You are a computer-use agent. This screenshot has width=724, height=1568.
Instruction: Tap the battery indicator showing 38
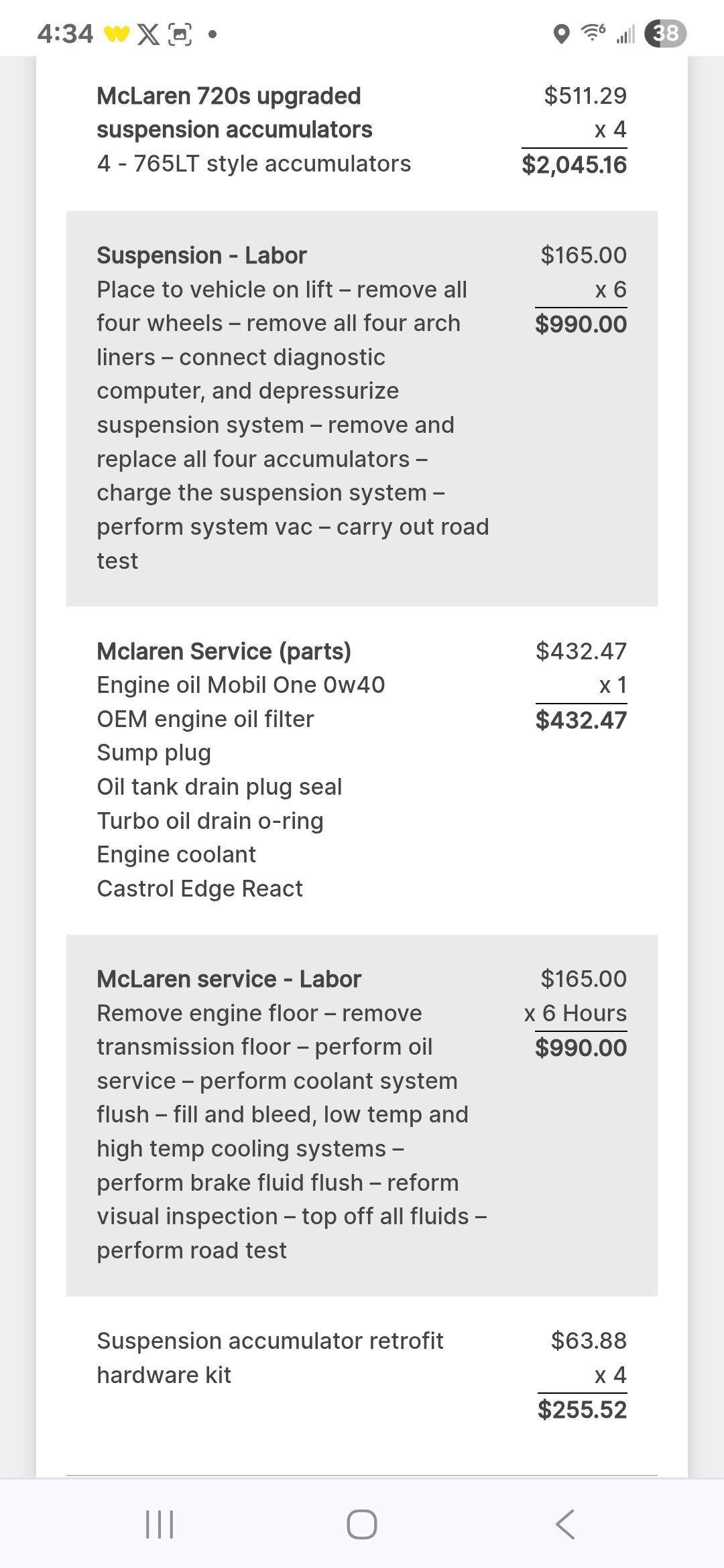click(x=665, y=34)
